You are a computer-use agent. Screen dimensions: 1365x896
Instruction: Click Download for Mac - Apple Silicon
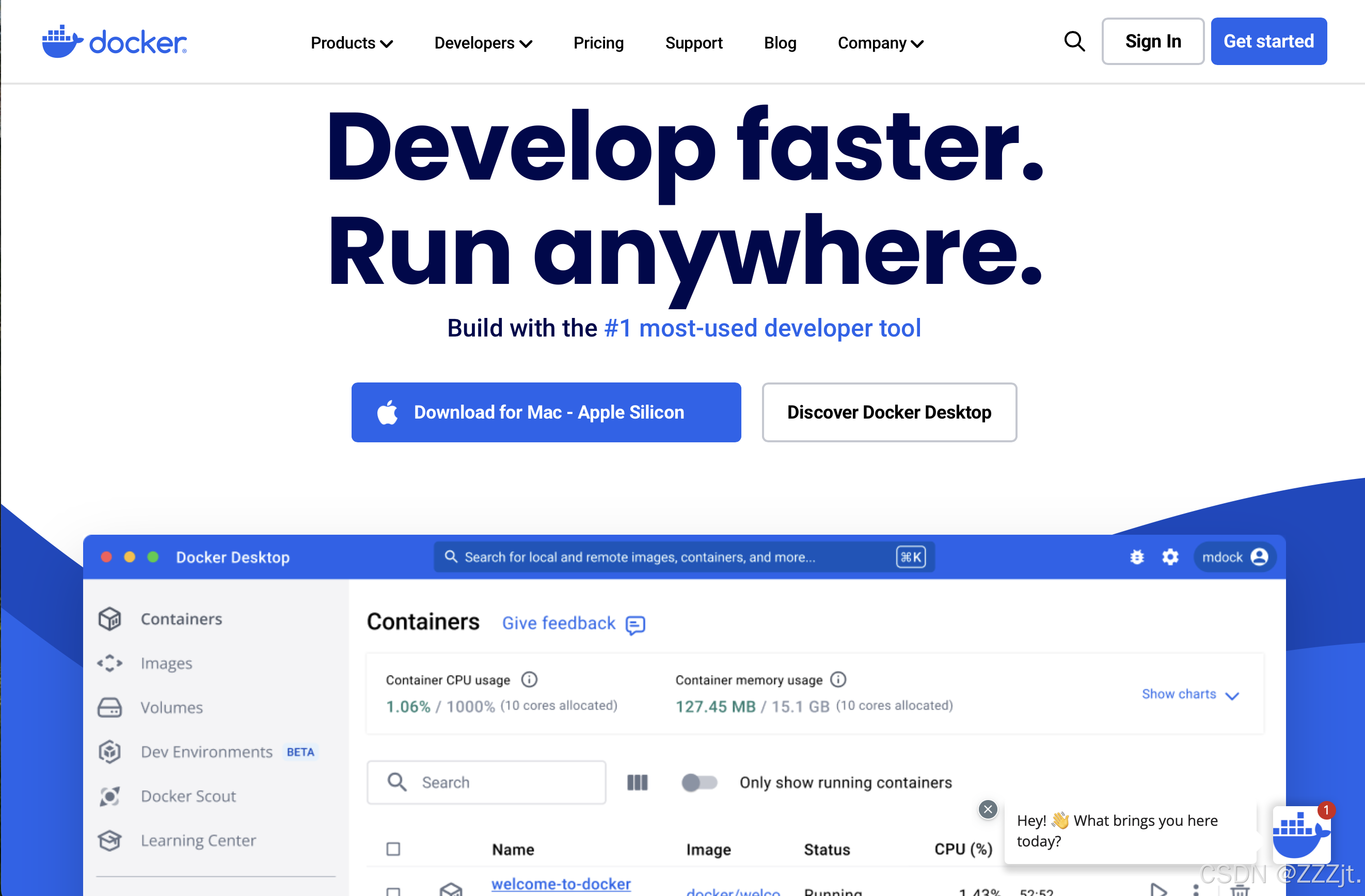(x=546, y=412)
